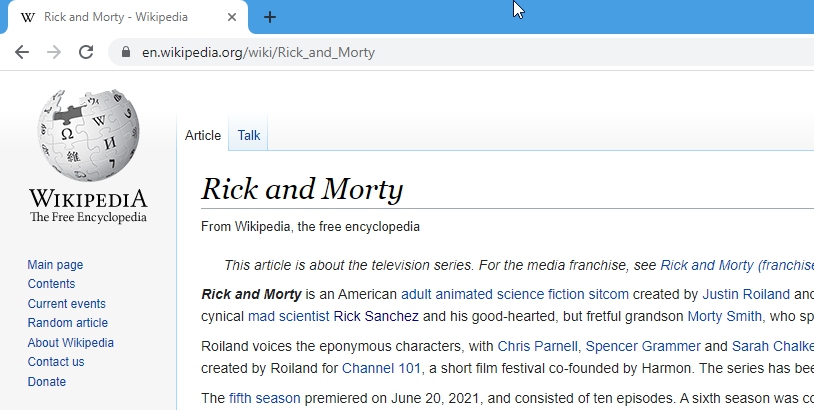This screenshot has height=410, width=814.
Task: Open the Morty Smith link
Action: 725,316
